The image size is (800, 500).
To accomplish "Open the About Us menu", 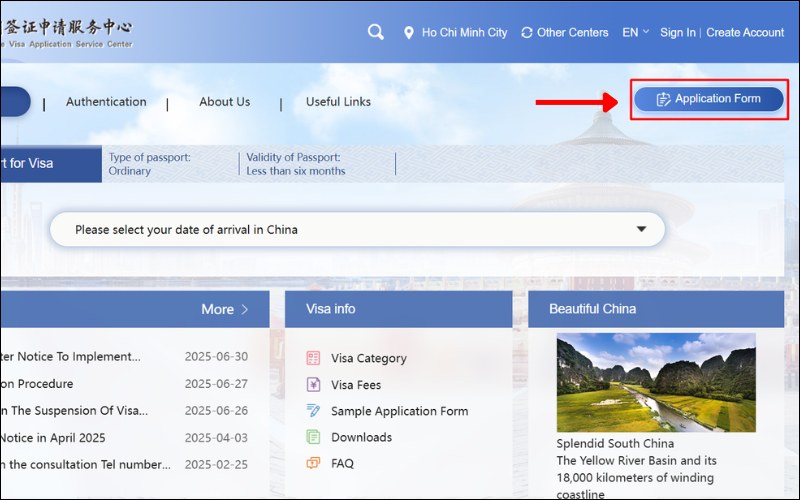I will tap(224, 102).
